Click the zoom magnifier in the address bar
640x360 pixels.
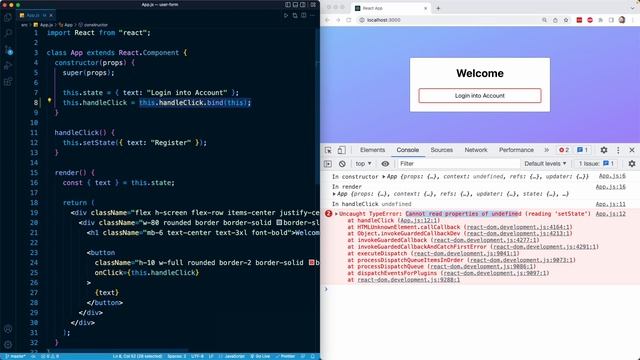point(544,20)
